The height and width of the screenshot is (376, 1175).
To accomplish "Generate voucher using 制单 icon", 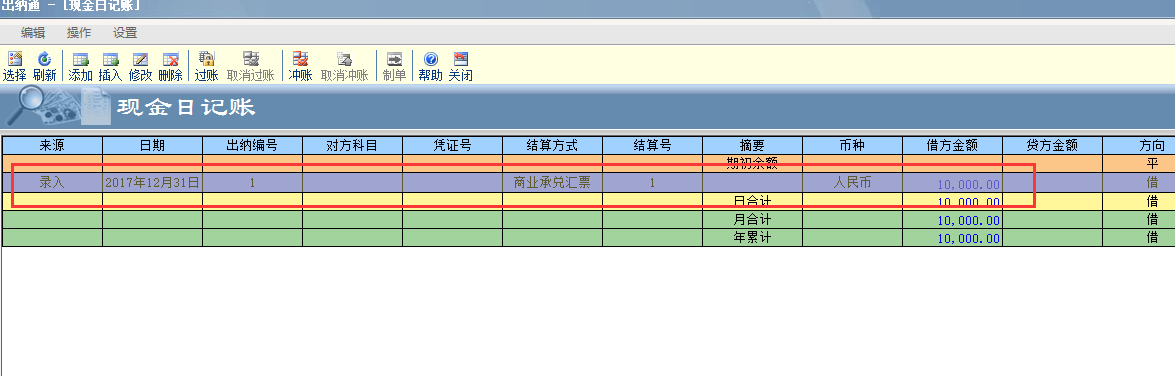I will [x=394, y=66].
